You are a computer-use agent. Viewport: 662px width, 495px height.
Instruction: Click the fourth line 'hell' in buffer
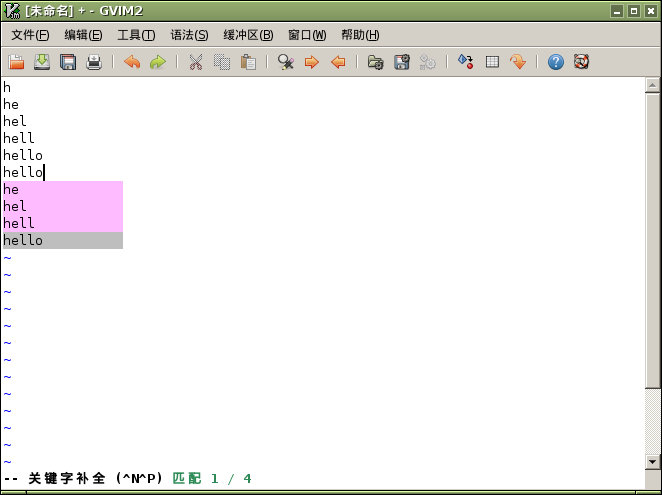pos(19,138)
